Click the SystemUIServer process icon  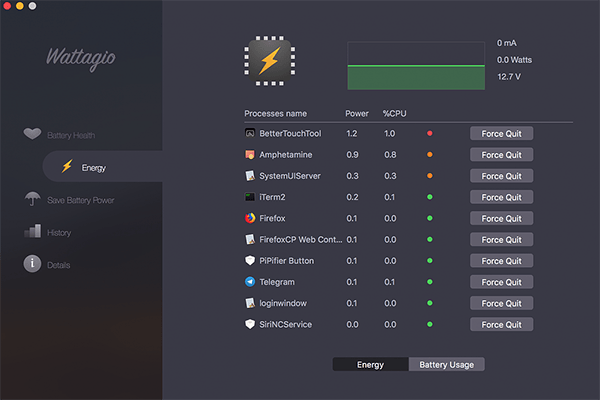click(250, 176)
